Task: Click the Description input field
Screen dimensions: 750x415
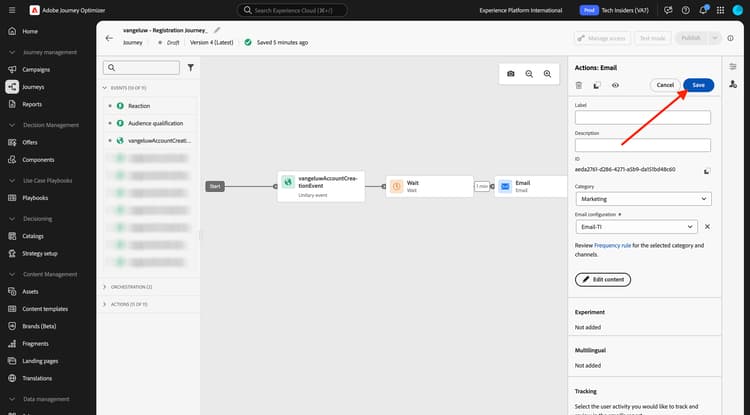Action: tap(643, 145)
